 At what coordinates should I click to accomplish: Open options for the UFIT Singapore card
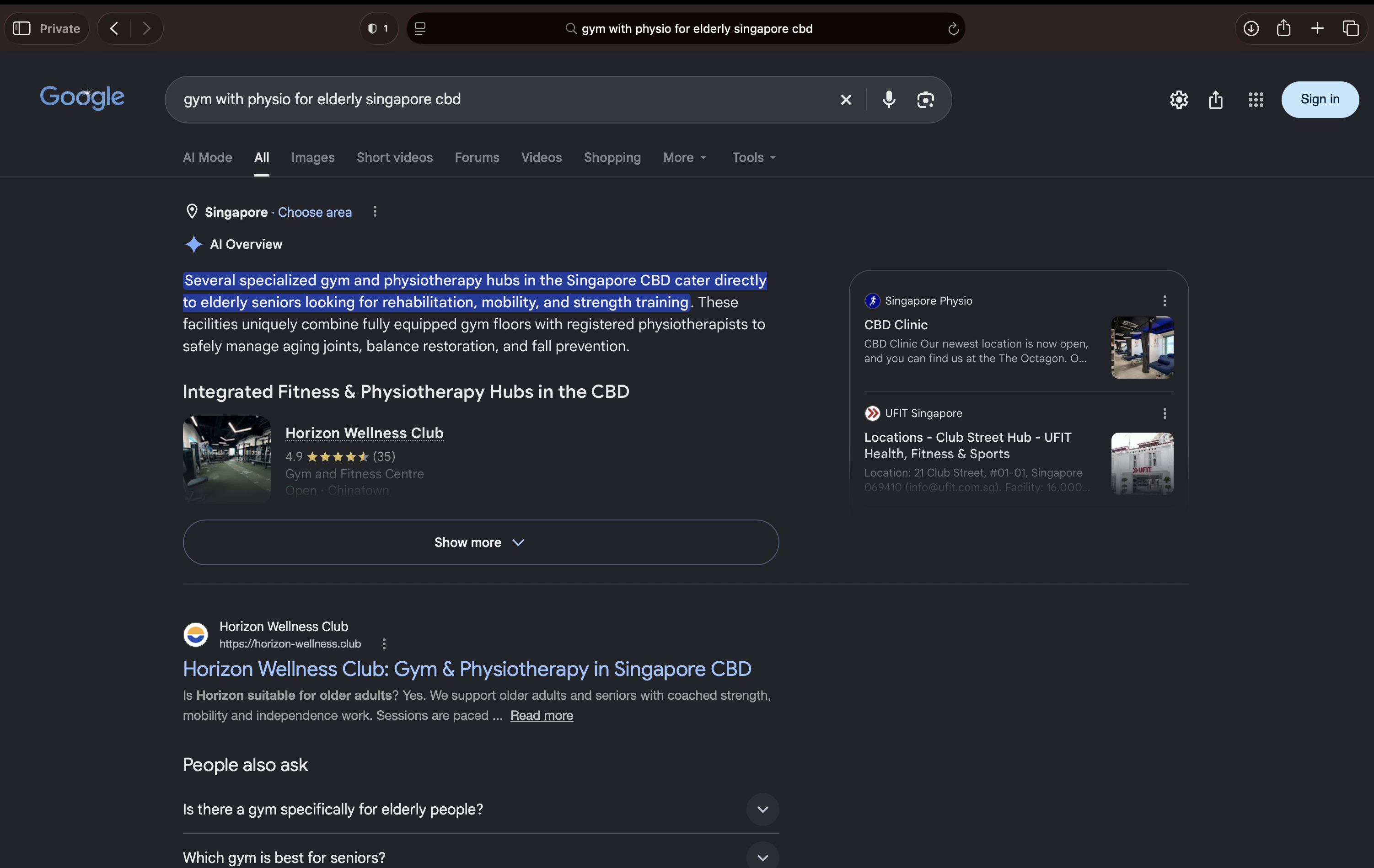[1165, 413]
